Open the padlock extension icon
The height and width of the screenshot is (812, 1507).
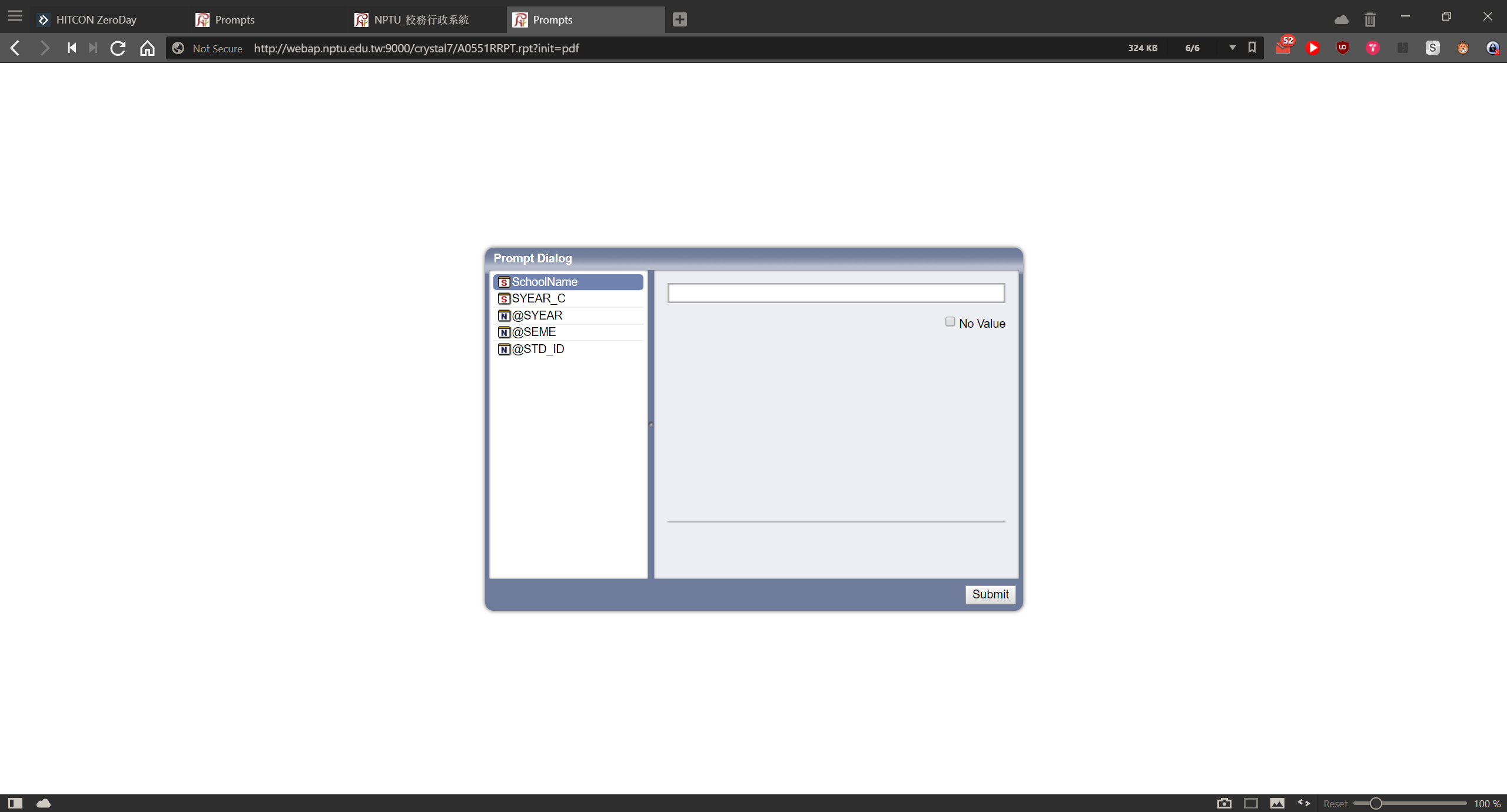(1493, 48)
